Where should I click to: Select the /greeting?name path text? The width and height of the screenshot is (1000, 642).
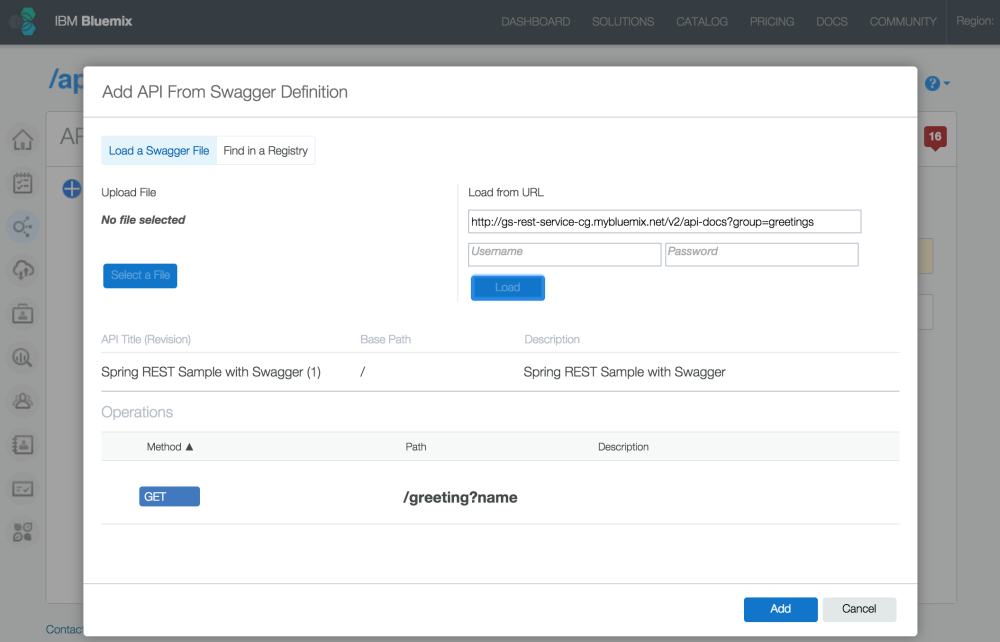point(460,498)
